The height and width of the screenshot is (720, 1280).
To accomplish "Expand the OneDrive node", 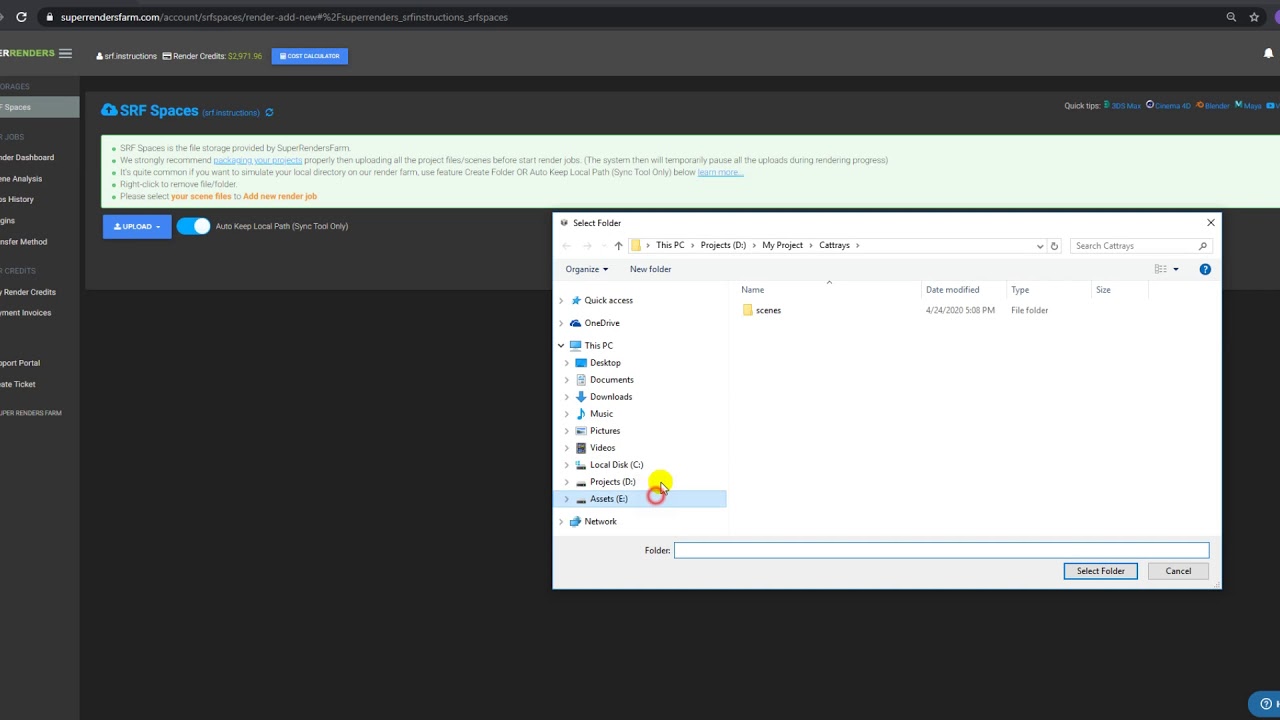I will pyautogui.click(x=561, y=323).
